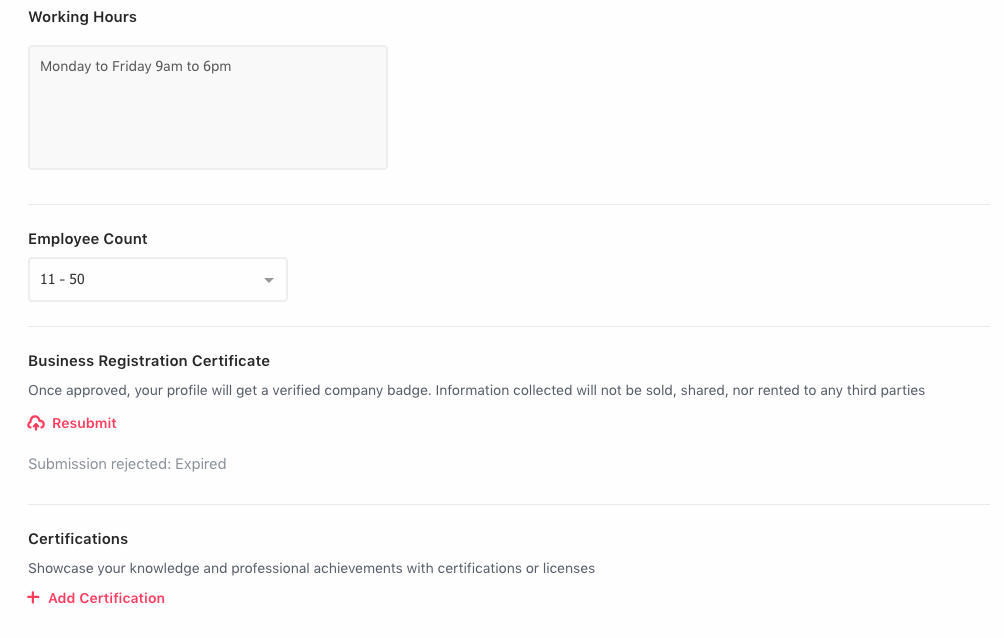Click 'third parties' in the privacy note
Image resolution: width=1004 pixels, height=638 pixels.
(x=886, y=391)
